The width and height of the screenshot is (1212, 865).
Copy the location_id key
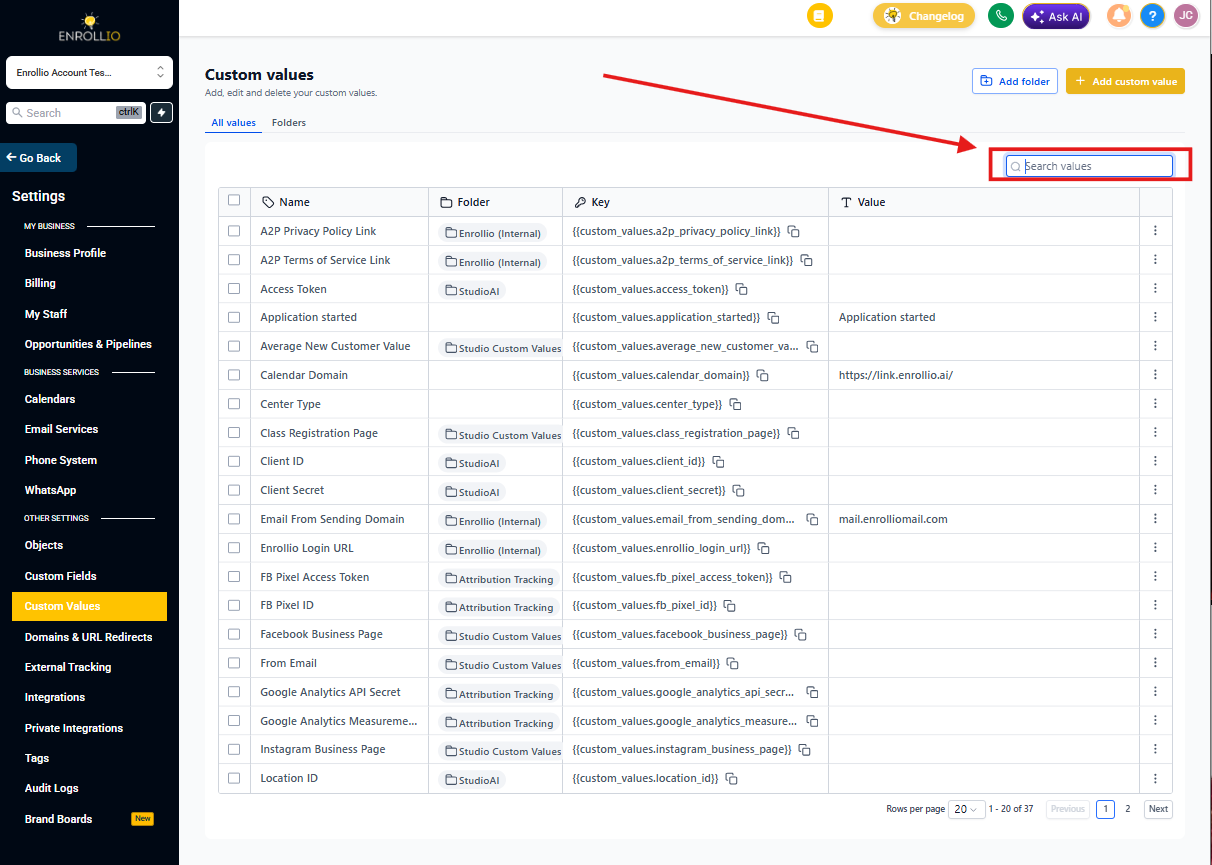tap(731, 778)
